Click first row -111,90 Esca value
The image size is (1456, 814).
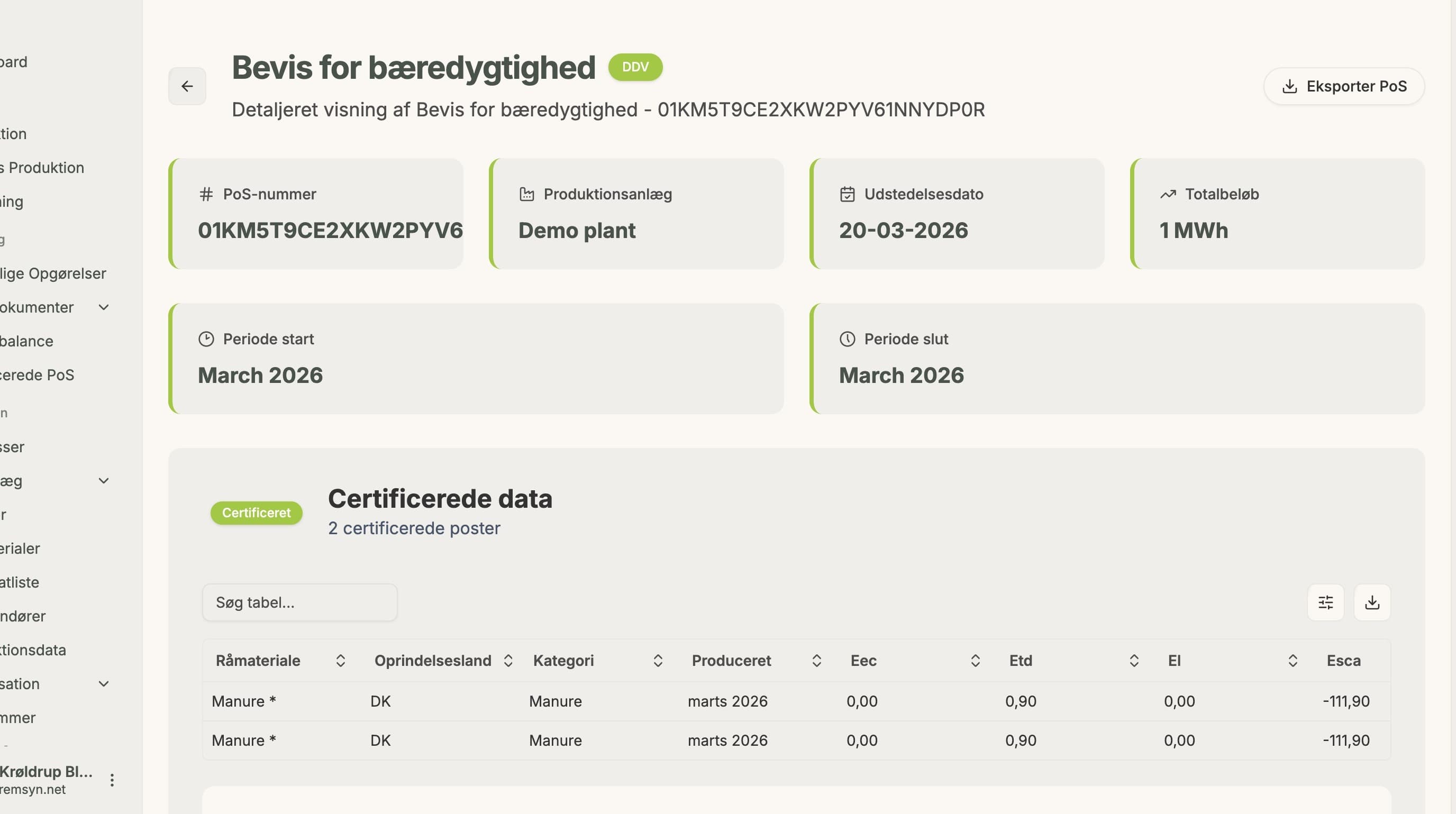coord(1346,701)
